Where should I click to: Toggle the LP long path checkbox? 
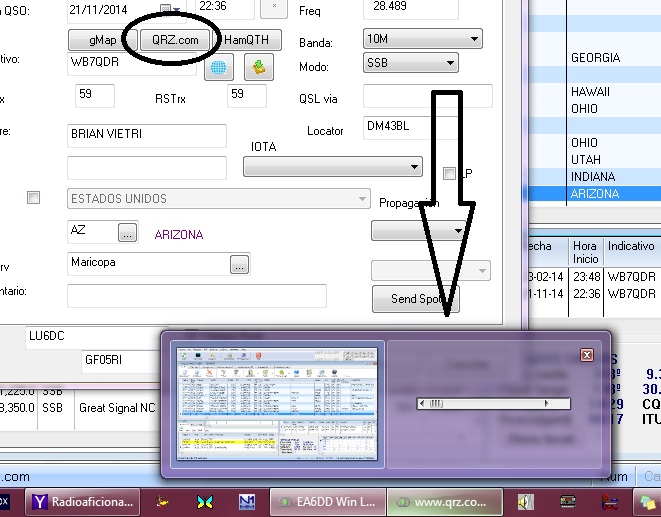(450, 173)
